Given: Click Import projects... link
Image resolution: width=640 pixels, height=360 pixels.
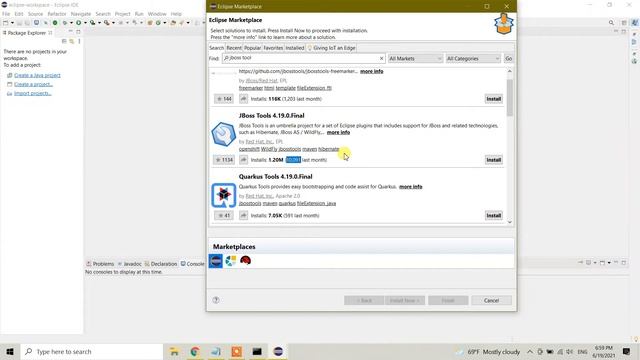Looking at the screenshot, I should pyautogui.click(x=33, y=93).
